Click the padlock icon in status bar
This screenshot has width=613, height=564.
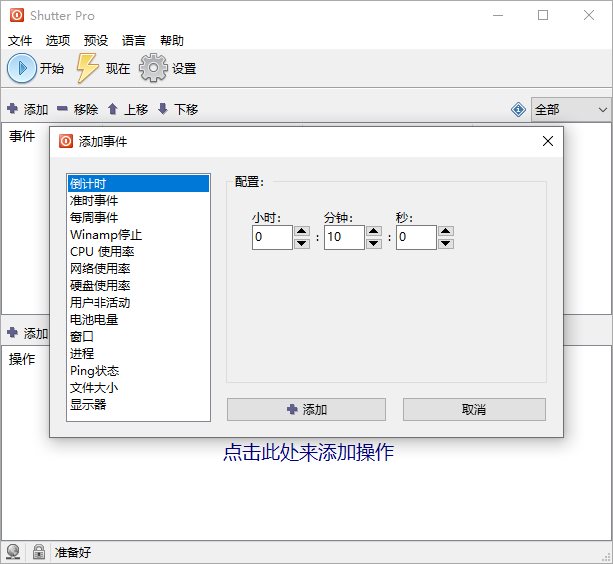click(x=38, y=551)
